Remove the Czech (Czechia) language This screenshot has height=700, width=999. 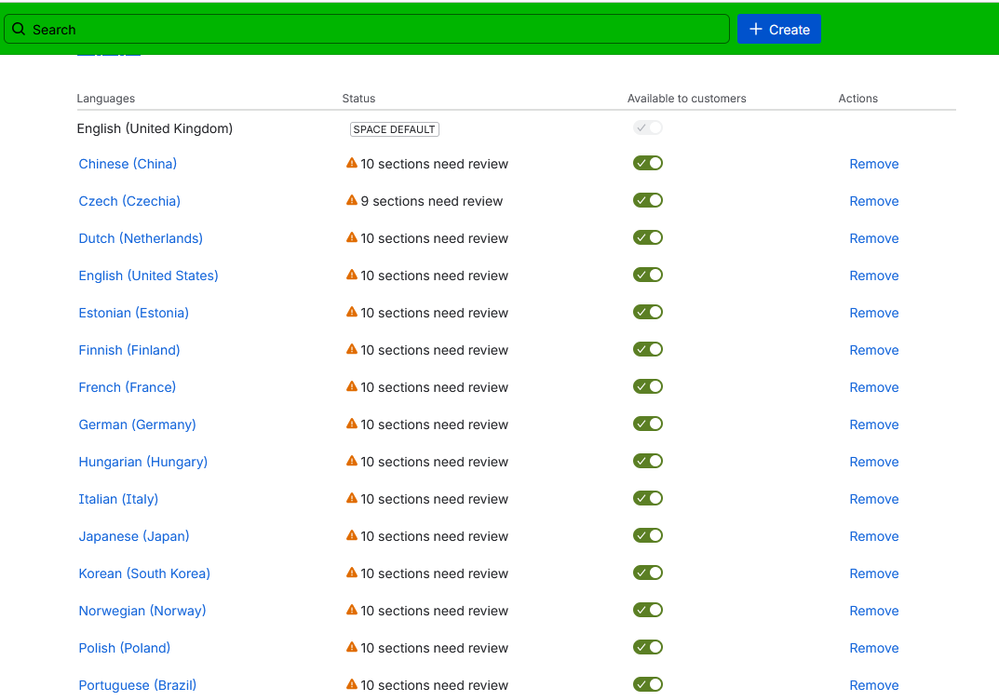874,201
